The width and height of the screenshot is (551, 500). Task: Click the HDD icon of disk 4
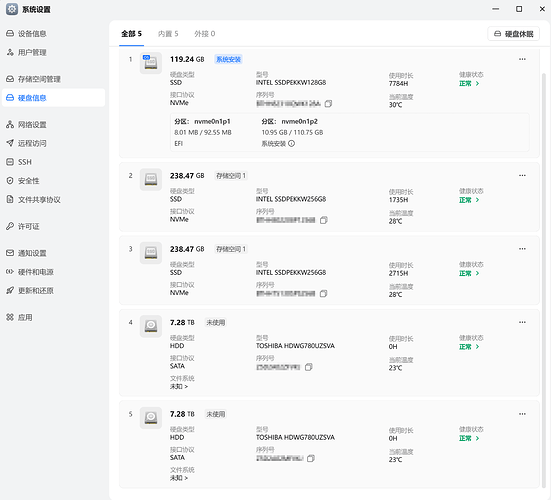pos(151,326)
